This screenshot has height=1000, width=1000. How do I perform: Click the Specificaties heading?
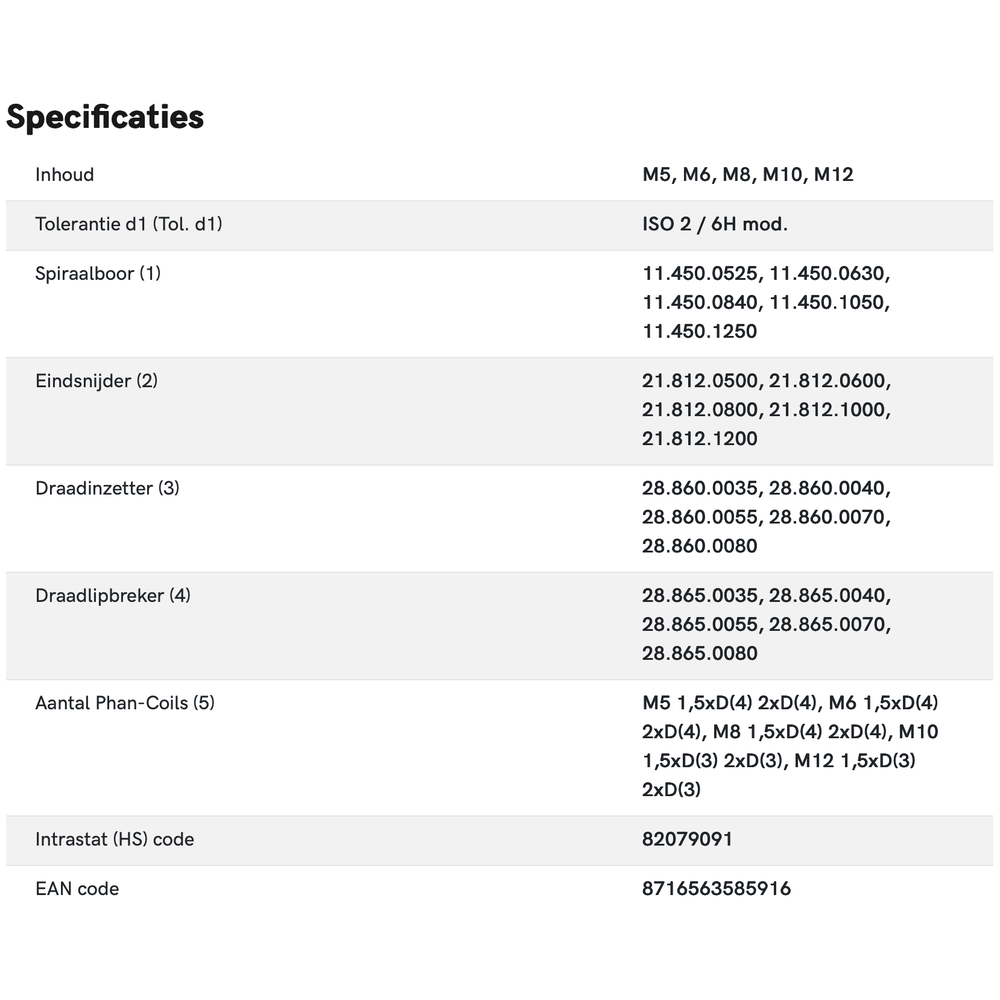point(105,117)
